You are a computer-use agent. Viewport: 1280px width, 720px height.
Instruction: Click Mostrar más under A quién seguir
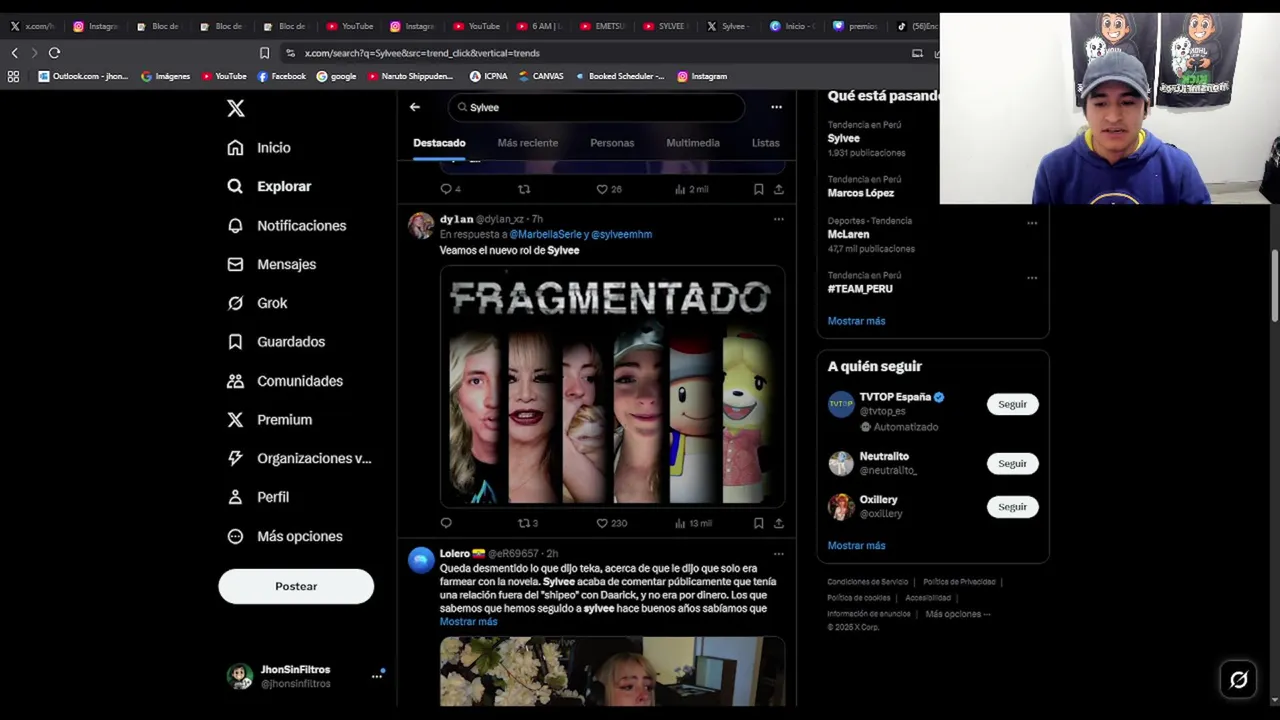[x=856, y=546]
